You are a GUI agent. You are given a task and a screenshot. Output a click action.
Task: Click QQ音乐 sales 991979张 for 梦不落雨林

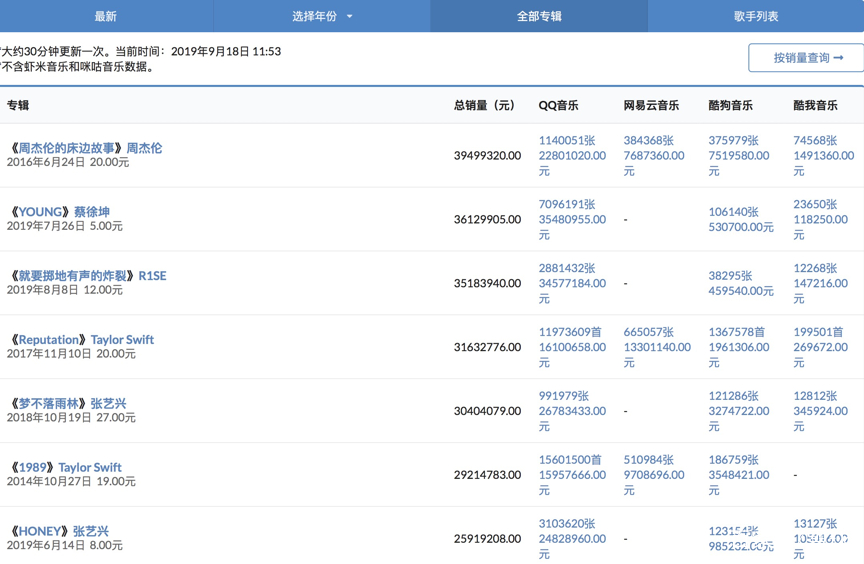564,396
